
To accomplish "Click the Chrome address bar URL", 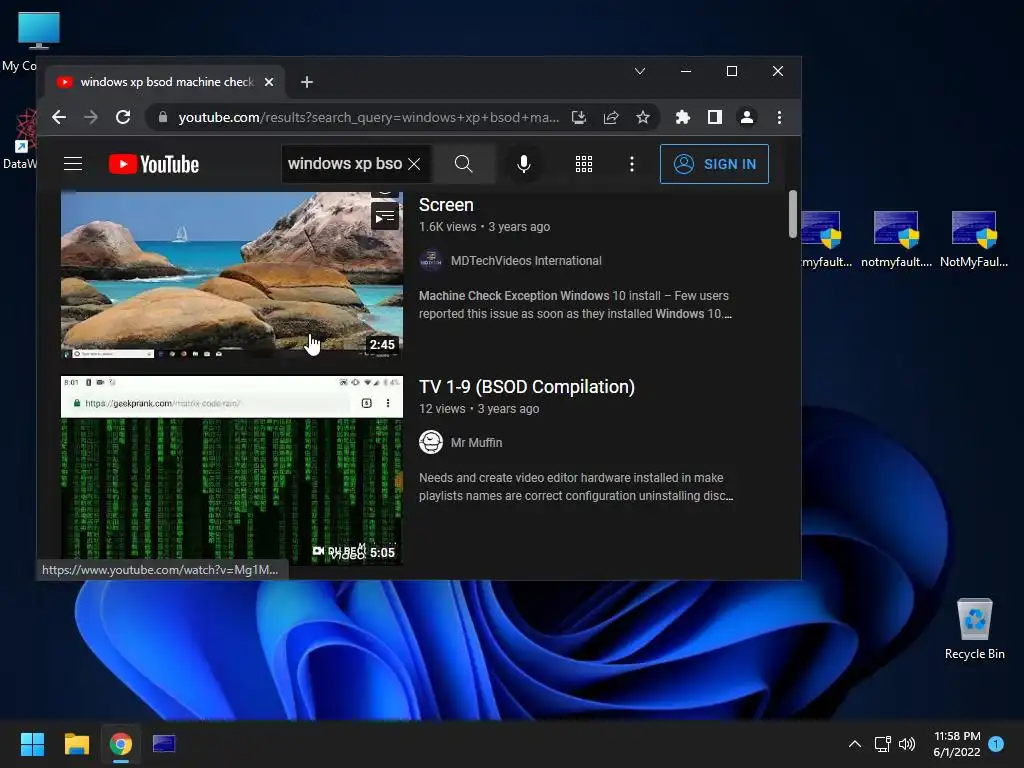I will (x=368, y=117).
